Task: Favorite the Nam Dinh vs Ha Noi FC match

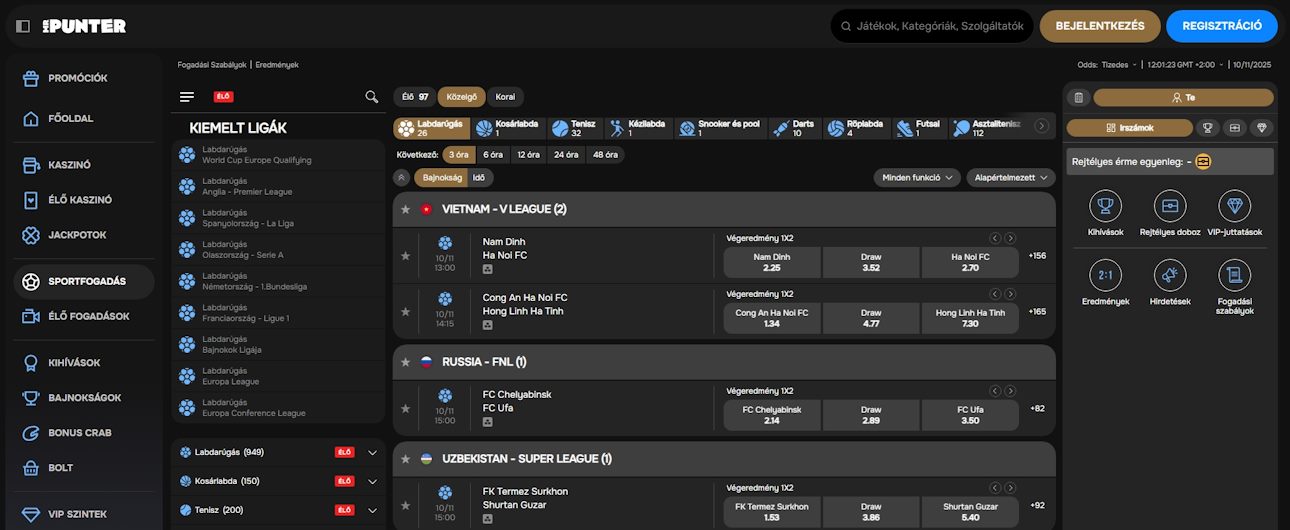Action: tap(405, 256)
